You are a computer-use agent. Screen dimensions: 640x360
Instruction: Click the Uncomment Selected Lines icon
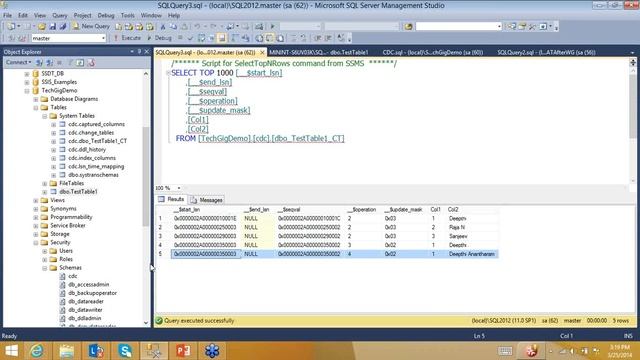tap(303, 38)
